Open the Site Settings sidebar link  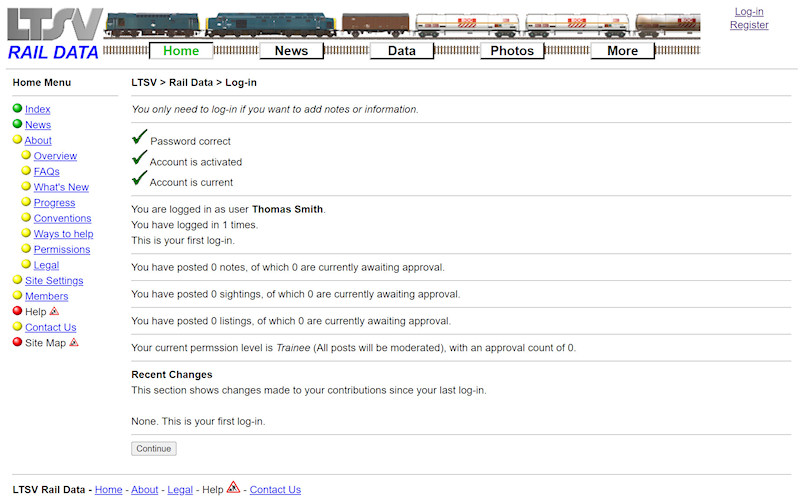tap(54, 281)
